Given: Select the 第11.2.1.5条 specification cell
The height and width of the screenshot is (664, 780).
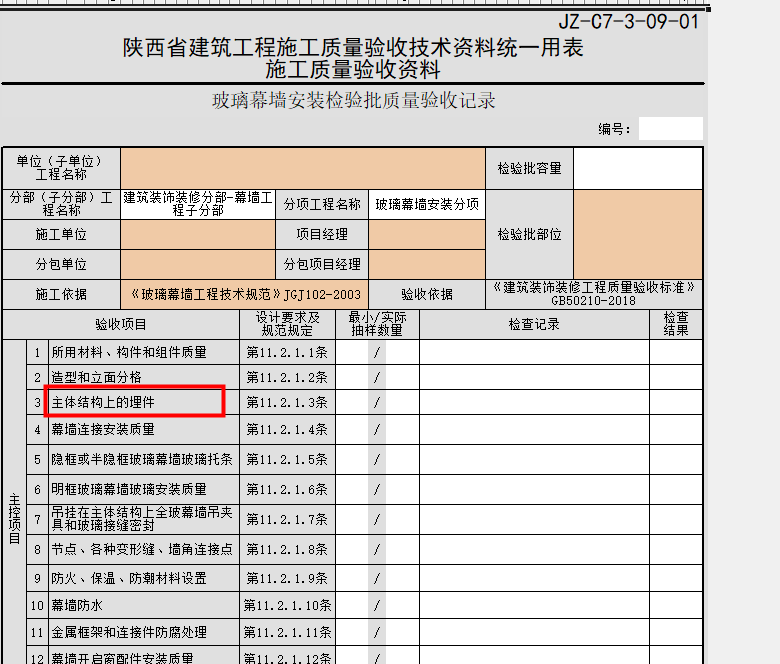Looking at the screenshot, I should tap(287, 460).
